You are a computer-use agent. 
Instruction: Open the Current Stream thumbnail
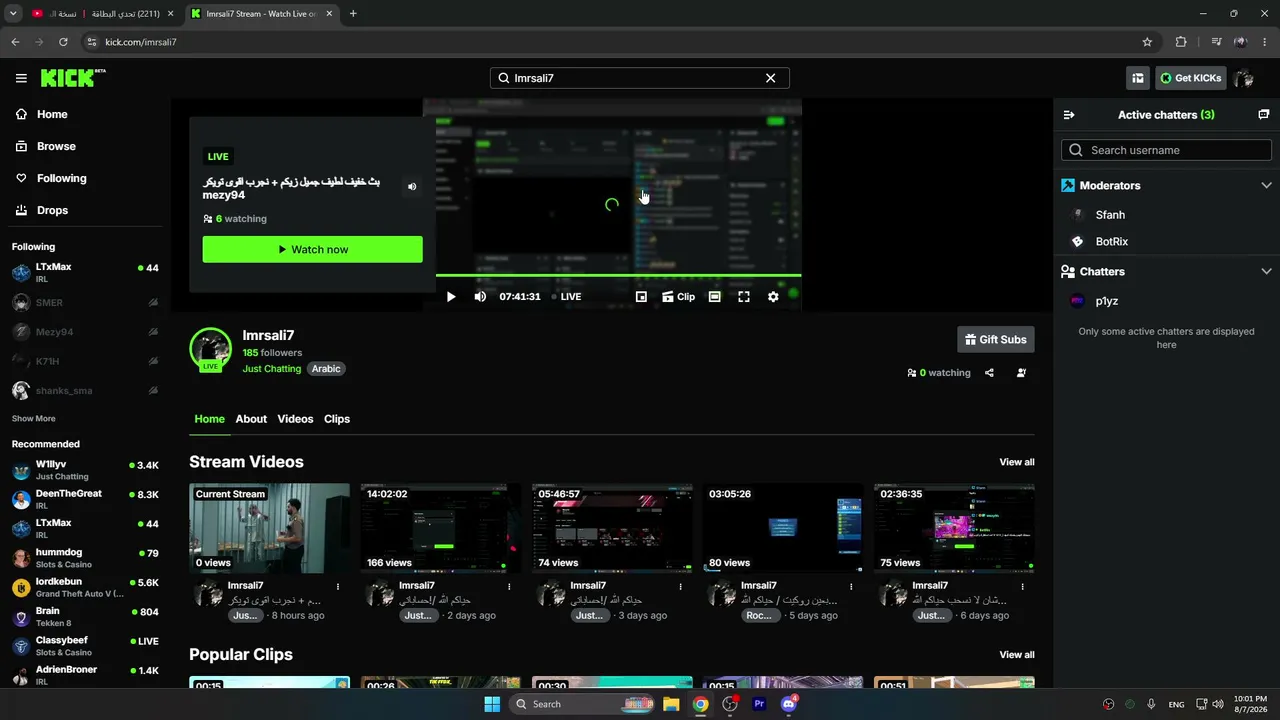click(x=270, y=529)
